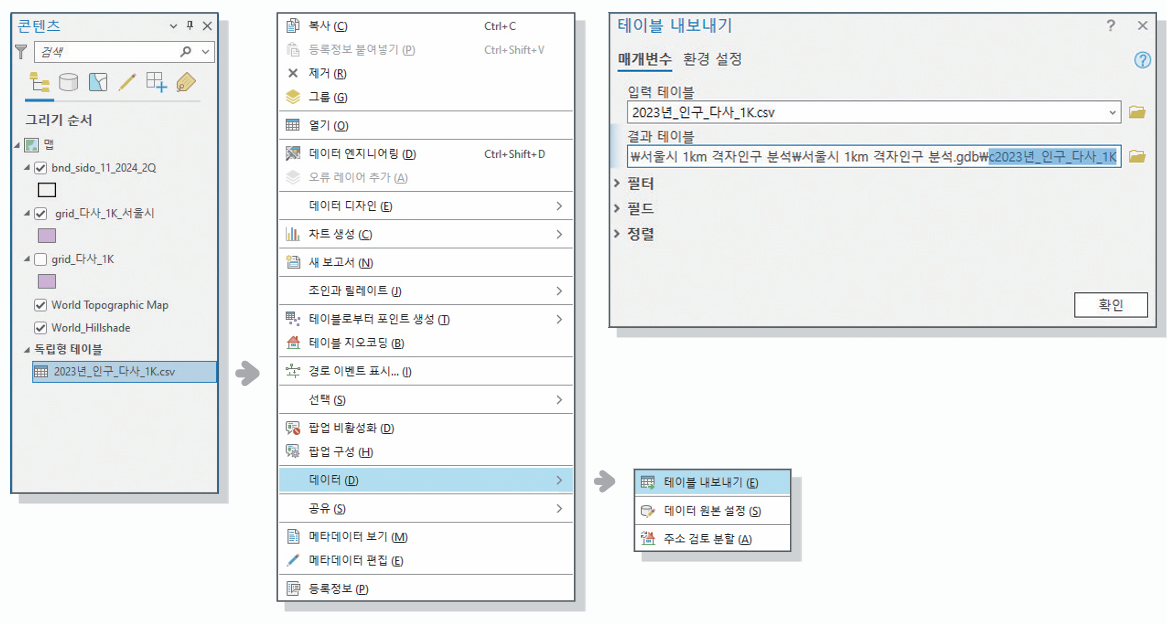The height and width of the screenshot is (624, 1167).
Task: Open the 입력 테이블 dropdown arrow
Action: pos(1113,112)
